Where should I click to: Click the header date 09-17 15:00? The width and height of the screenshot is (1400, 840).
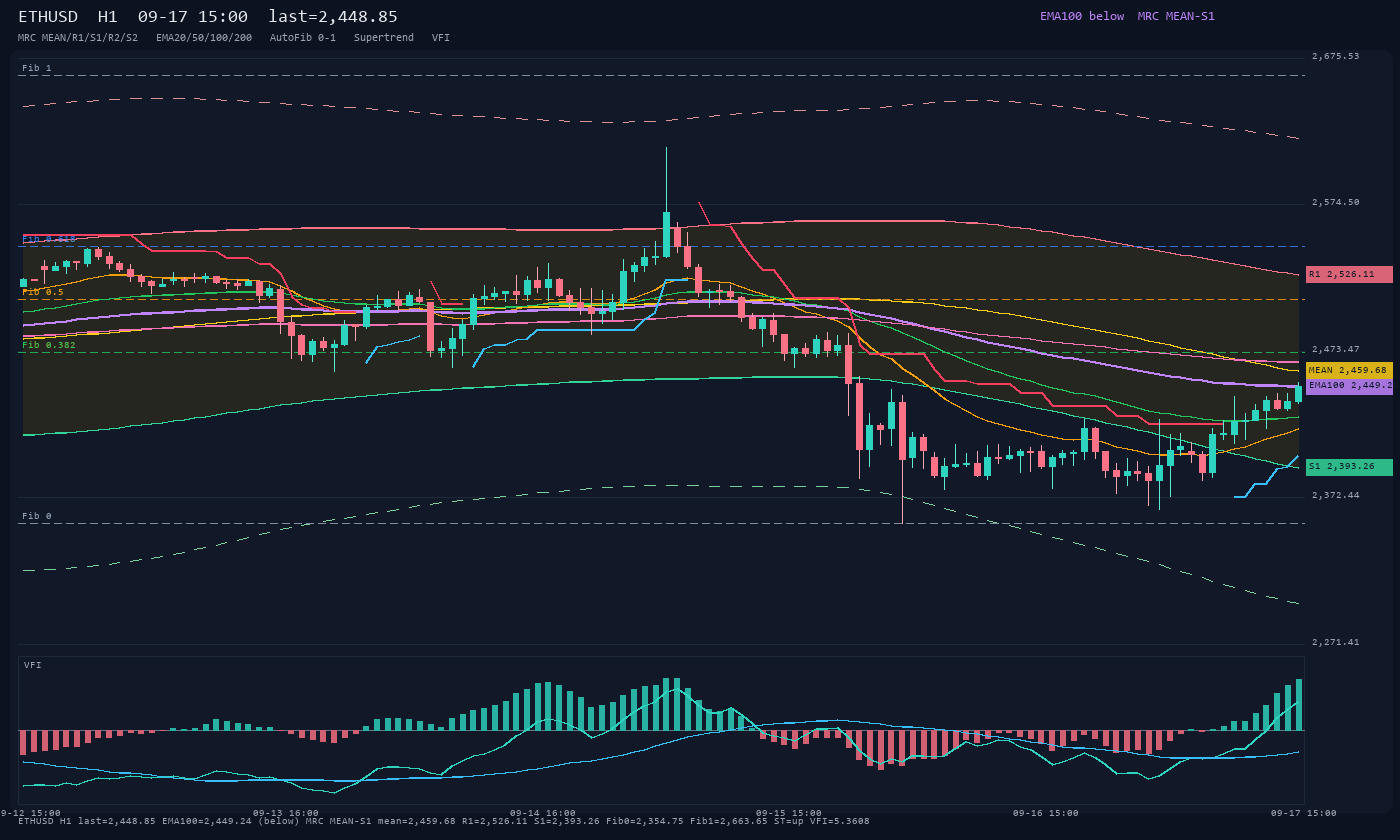point(193,17)
